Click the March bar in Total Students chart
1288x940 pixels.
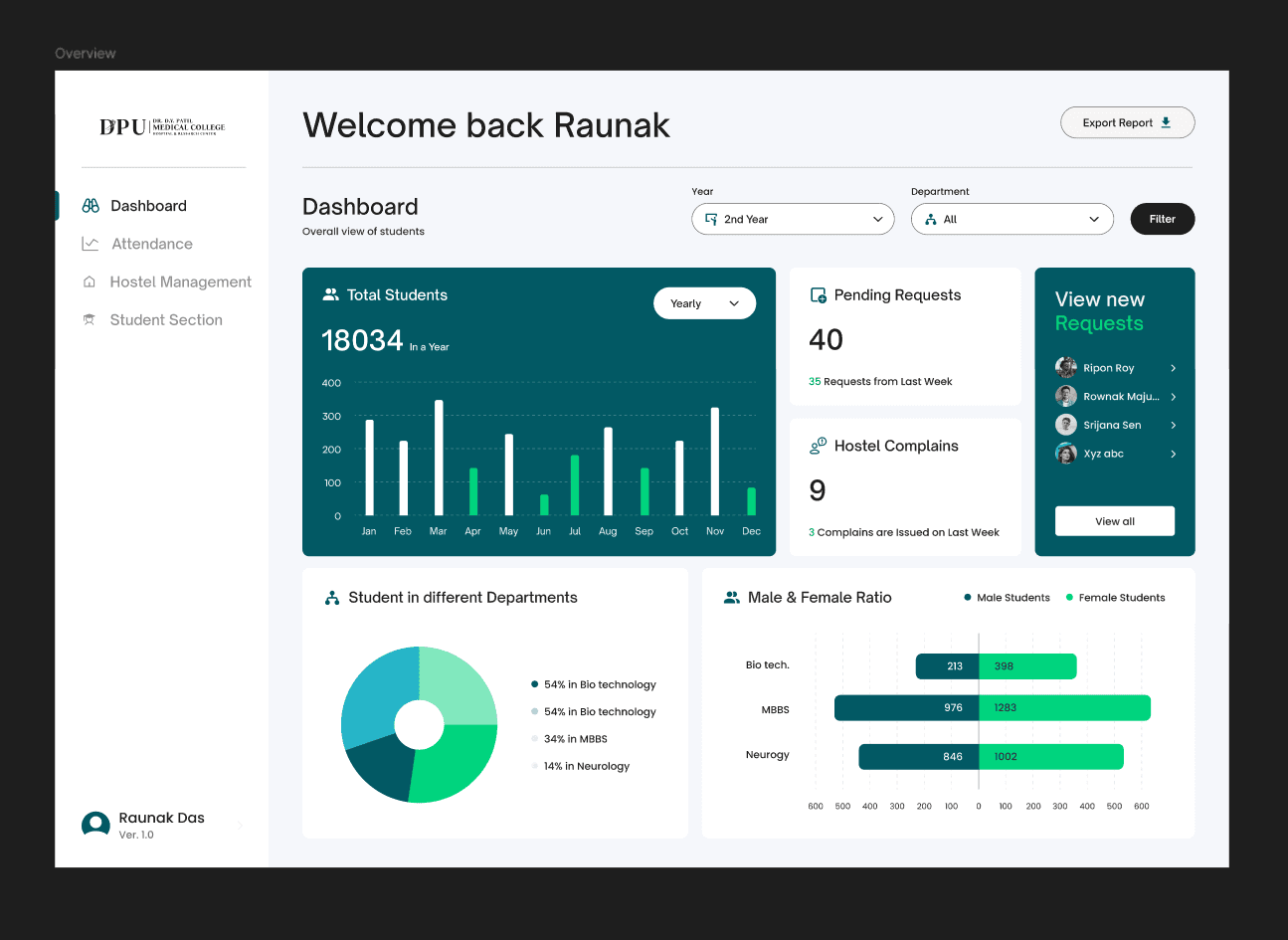(439, 458)
